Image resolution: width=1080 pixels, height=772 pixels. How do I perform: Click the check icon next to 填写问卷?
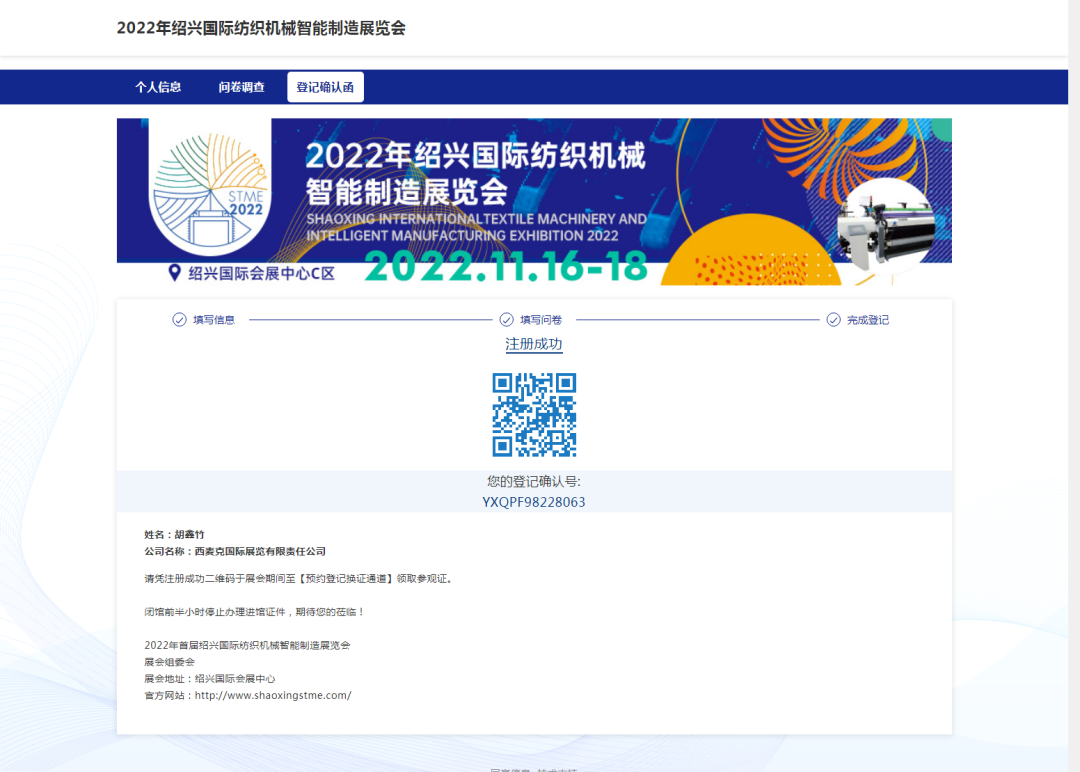click(506, 320)
